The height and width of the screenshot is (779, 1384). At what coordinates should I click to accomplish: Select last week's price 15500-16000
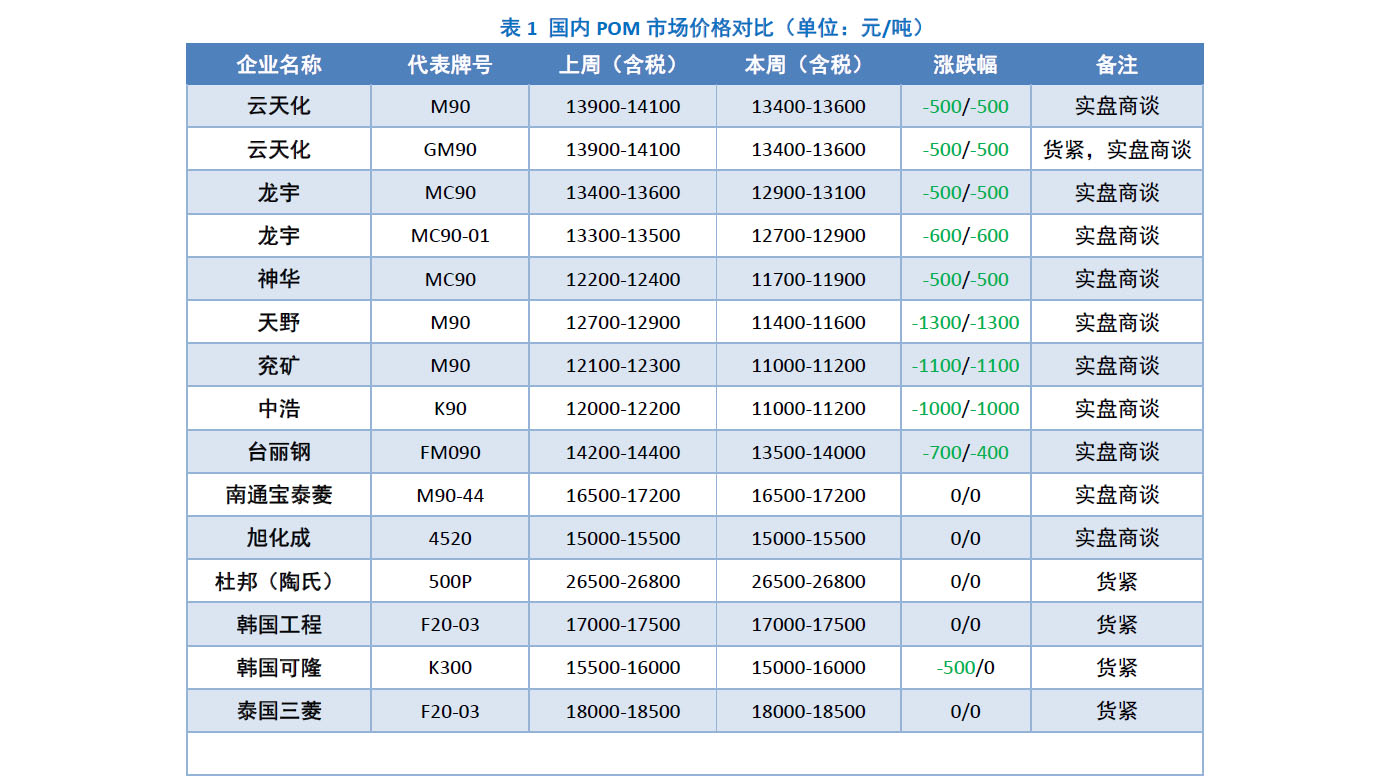(623, 668)
